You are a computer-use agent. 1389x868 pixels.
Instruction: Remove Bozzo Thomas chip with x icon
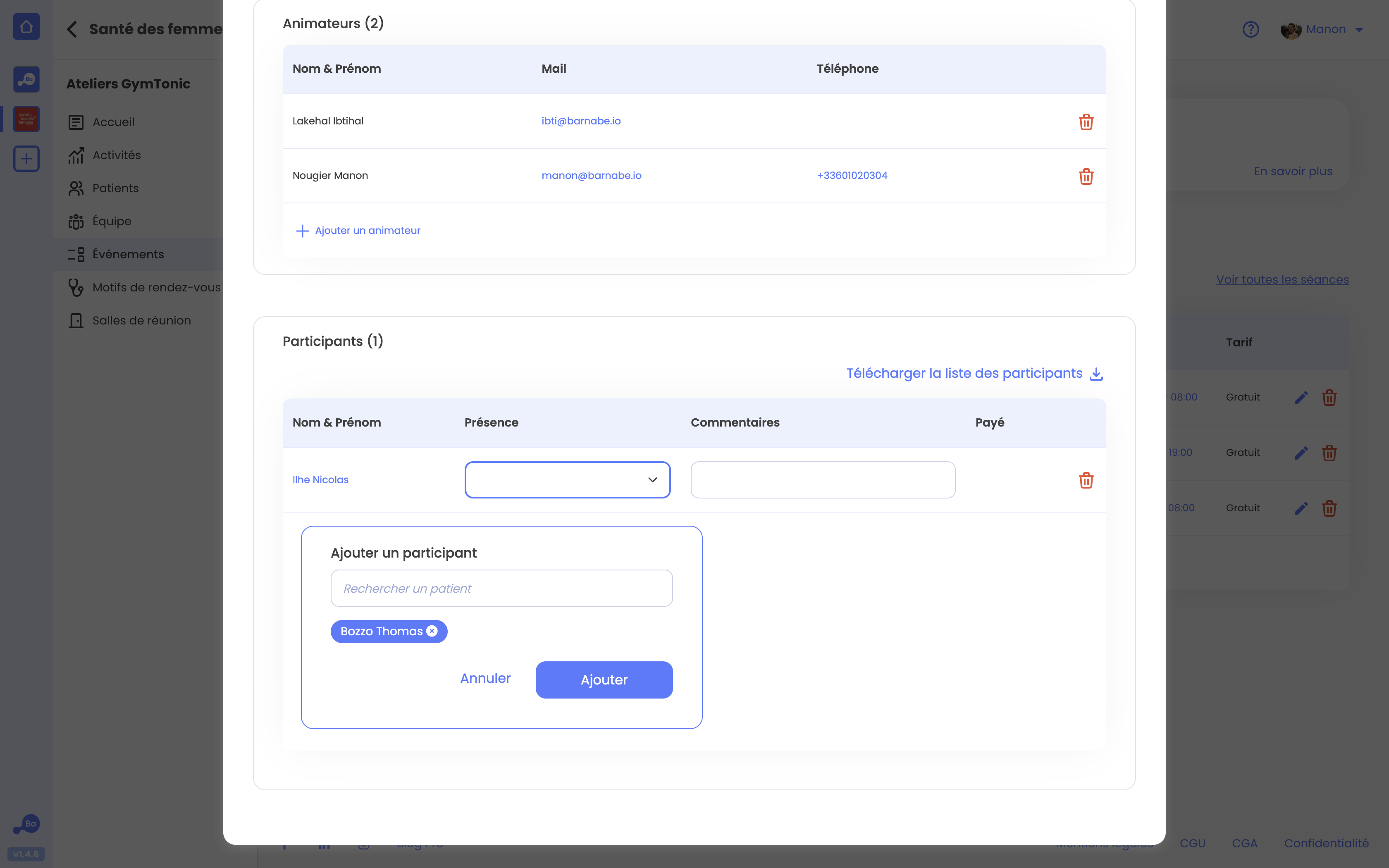432,631
